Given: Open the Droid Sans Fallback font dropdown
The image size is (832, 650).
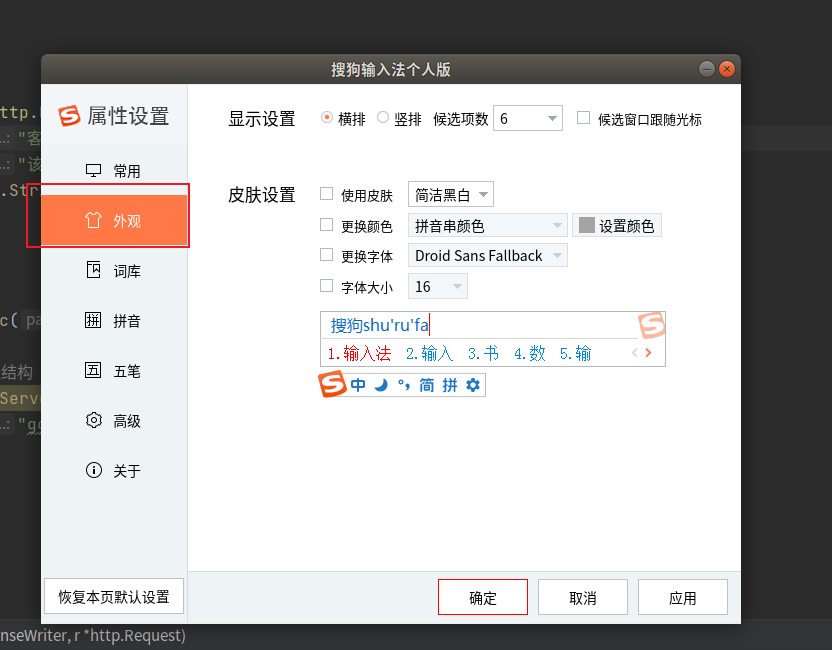Looking at the screenshot, I should 488,255.
